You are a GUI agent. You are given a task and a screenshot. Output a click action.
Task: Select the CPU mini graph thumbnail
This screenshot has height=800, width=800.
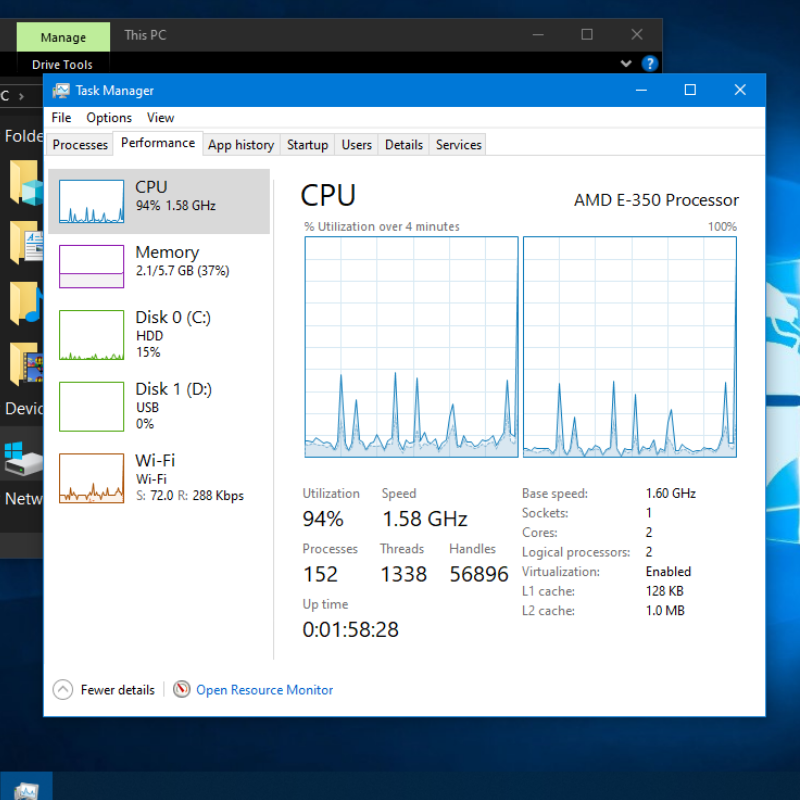91,201
